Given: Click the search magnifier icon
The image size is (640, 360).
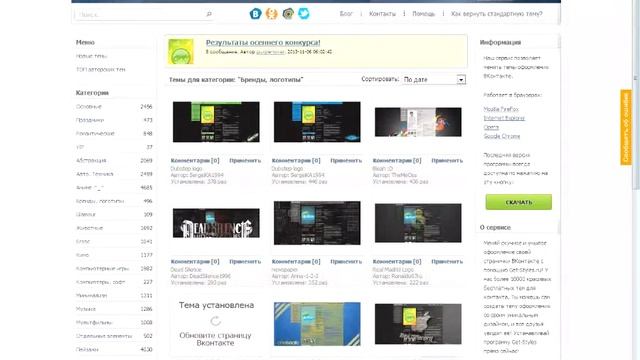Looking at the screenshot, I should click(x=209, y=14).
